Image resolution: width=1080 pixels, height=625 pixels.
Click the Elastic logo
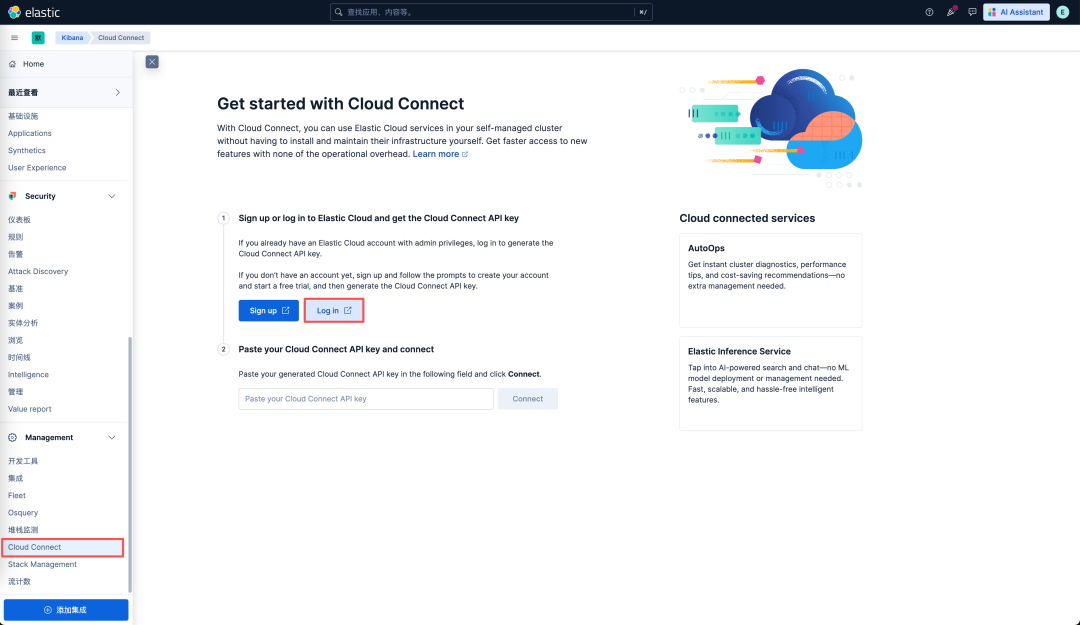point(34,12)
